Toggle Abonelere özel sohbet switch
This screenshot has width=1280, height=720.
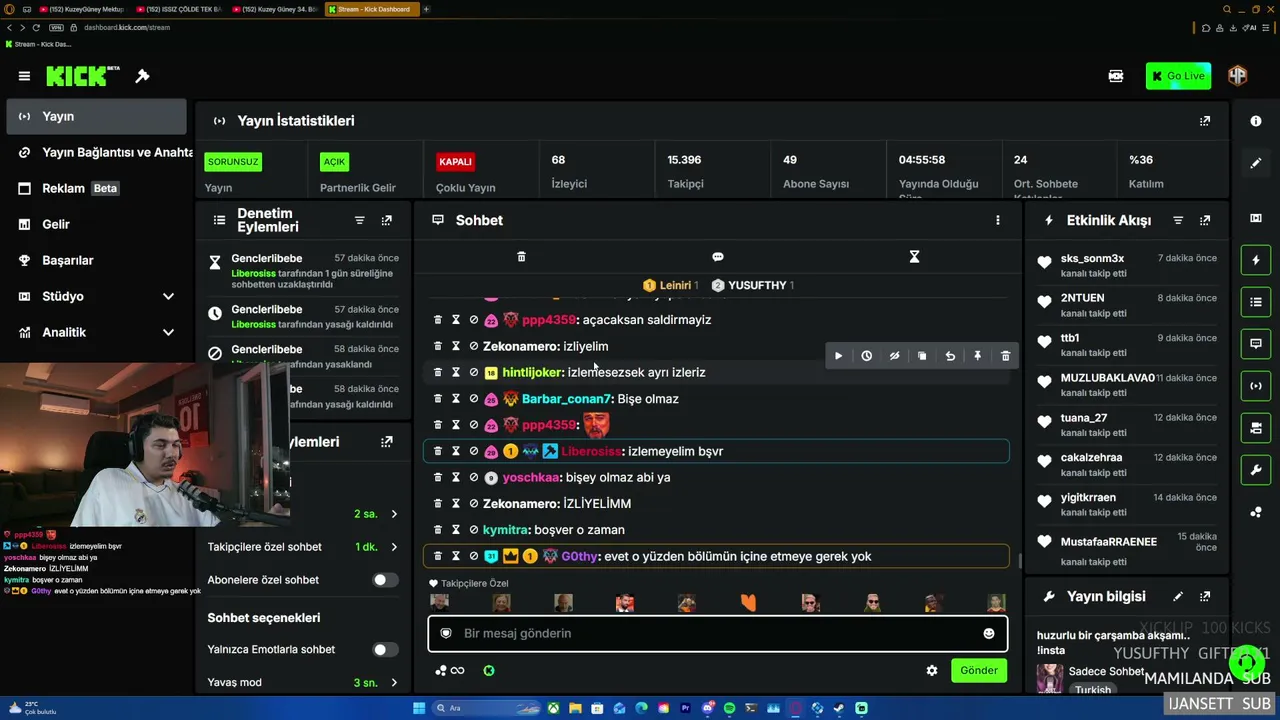click(385, 580)
